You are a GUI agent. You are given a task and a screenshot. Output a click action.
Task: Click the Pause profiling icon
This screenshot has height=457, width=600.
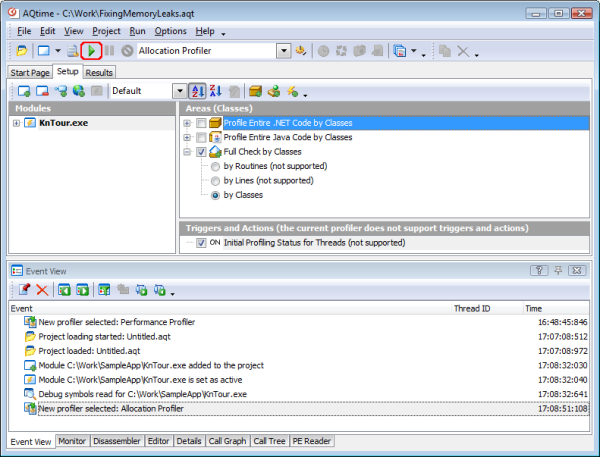click(109, 51)
